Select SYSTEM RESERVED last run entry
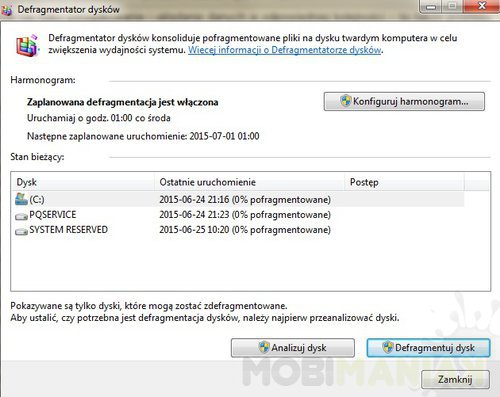Screen dimensions: 500x397 pyautogui.click(x=245, y=230)
